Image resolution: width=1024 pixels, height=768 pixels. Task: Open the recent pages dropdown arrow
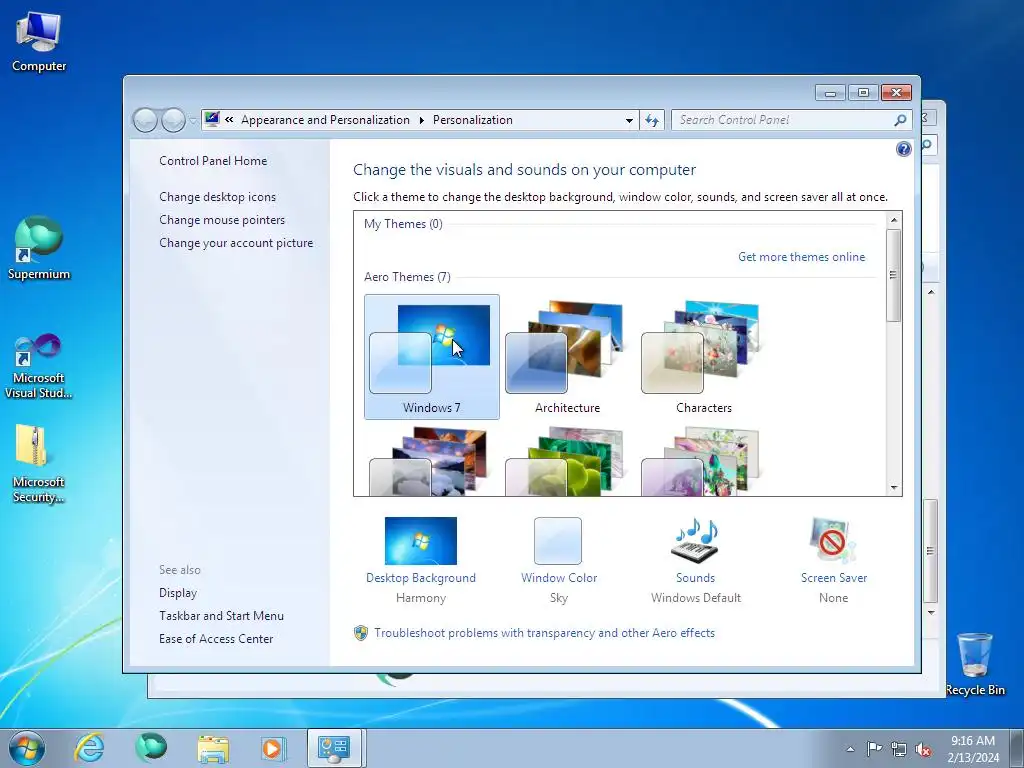click(193, 121)
